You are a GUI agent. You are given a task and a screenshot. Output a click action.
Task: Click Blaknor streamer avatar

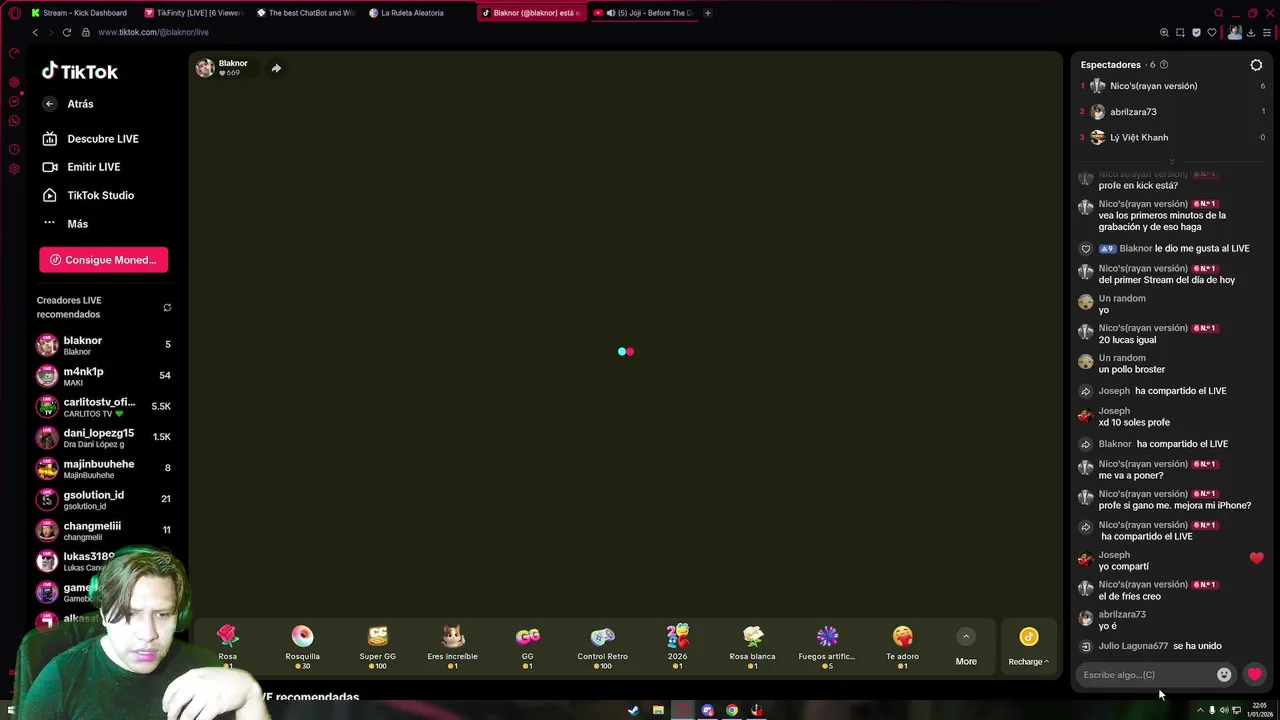point(205,68)
